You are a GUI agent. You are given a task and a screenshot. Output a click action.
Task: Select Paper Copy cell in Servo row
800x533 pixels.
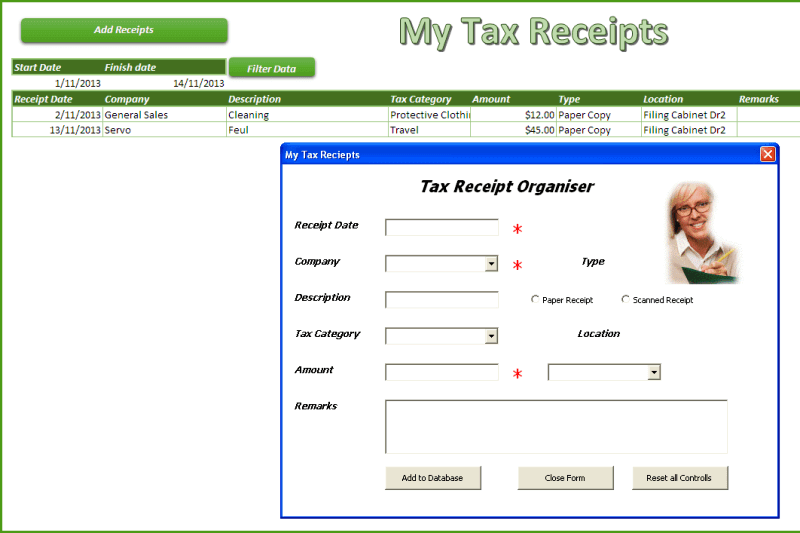(x=599, y=130)
